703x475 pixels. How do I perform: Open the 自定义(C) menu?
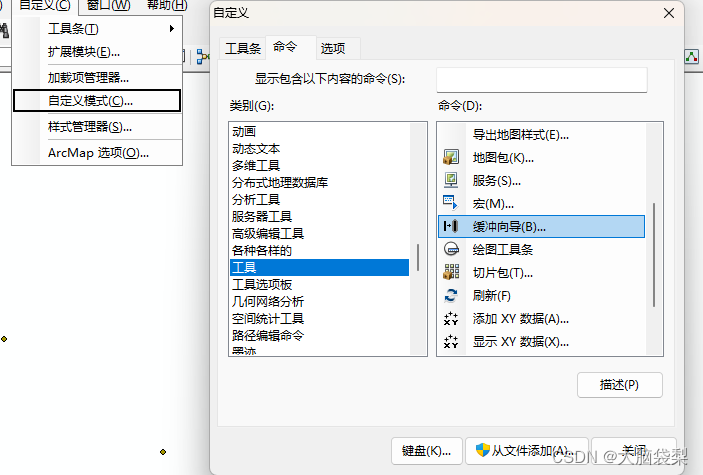[x=45, y=6]
